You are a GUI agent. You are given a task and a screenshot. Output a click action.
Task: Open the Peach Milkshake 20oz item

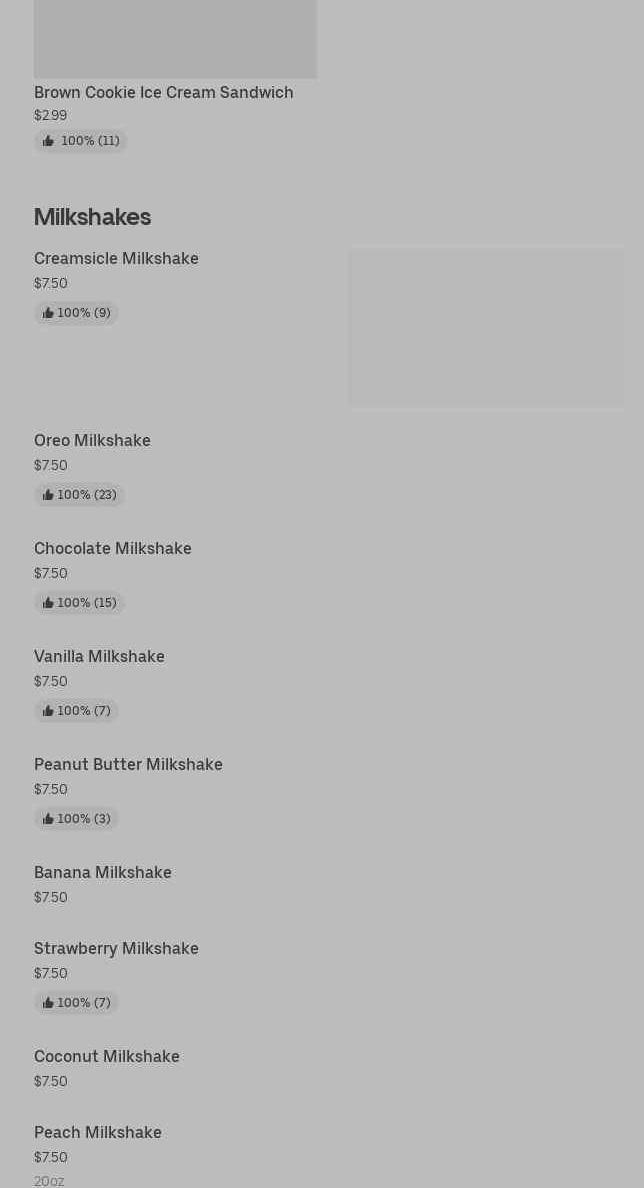[97, 1132]
